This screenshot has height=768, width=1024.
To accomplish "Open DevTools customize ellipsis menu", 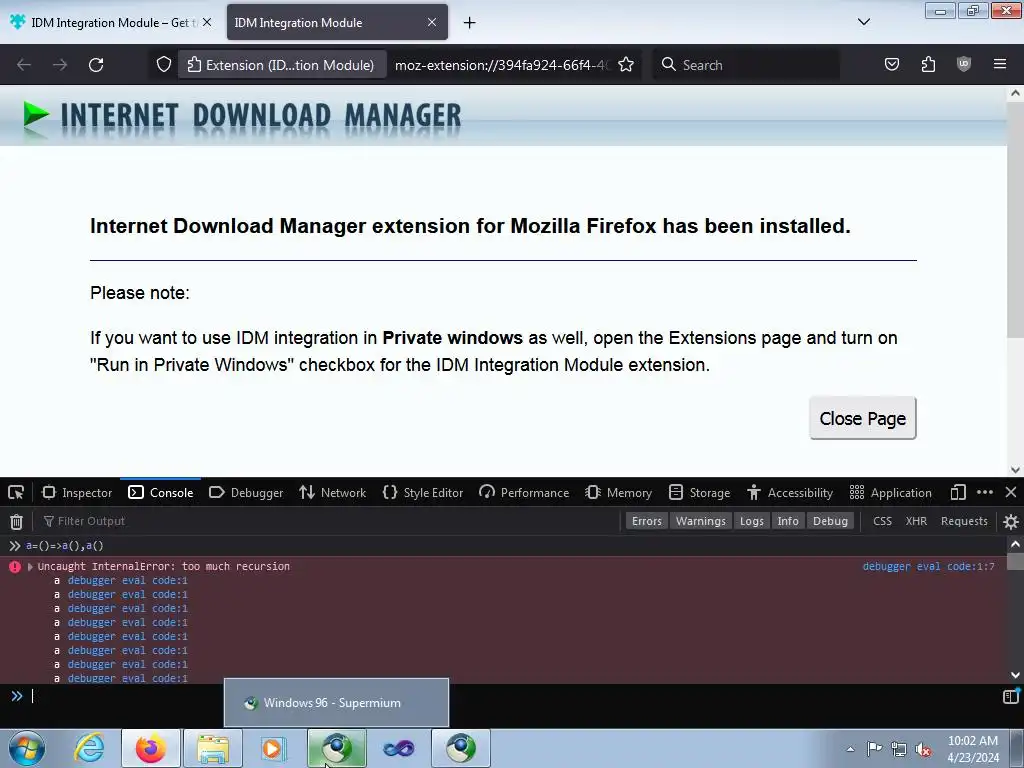I will [x=985, y=492].
